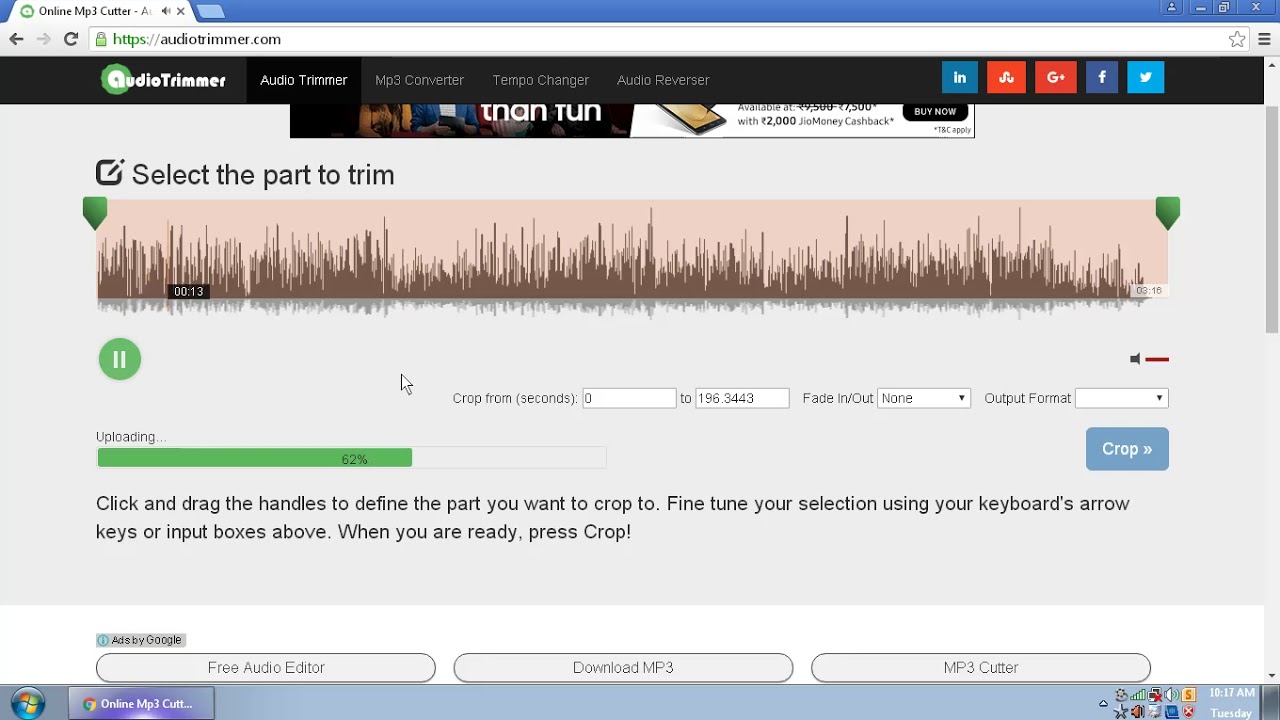This screenshot has height=720, width=1280.
Task: Mute tab using tab speaker icon
Action: coord(165,11)
